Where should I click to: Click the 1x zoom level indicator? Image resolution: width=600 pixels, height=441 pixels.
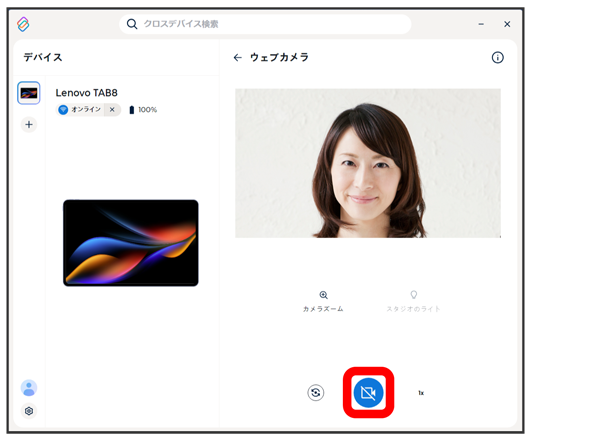(421, 393)
